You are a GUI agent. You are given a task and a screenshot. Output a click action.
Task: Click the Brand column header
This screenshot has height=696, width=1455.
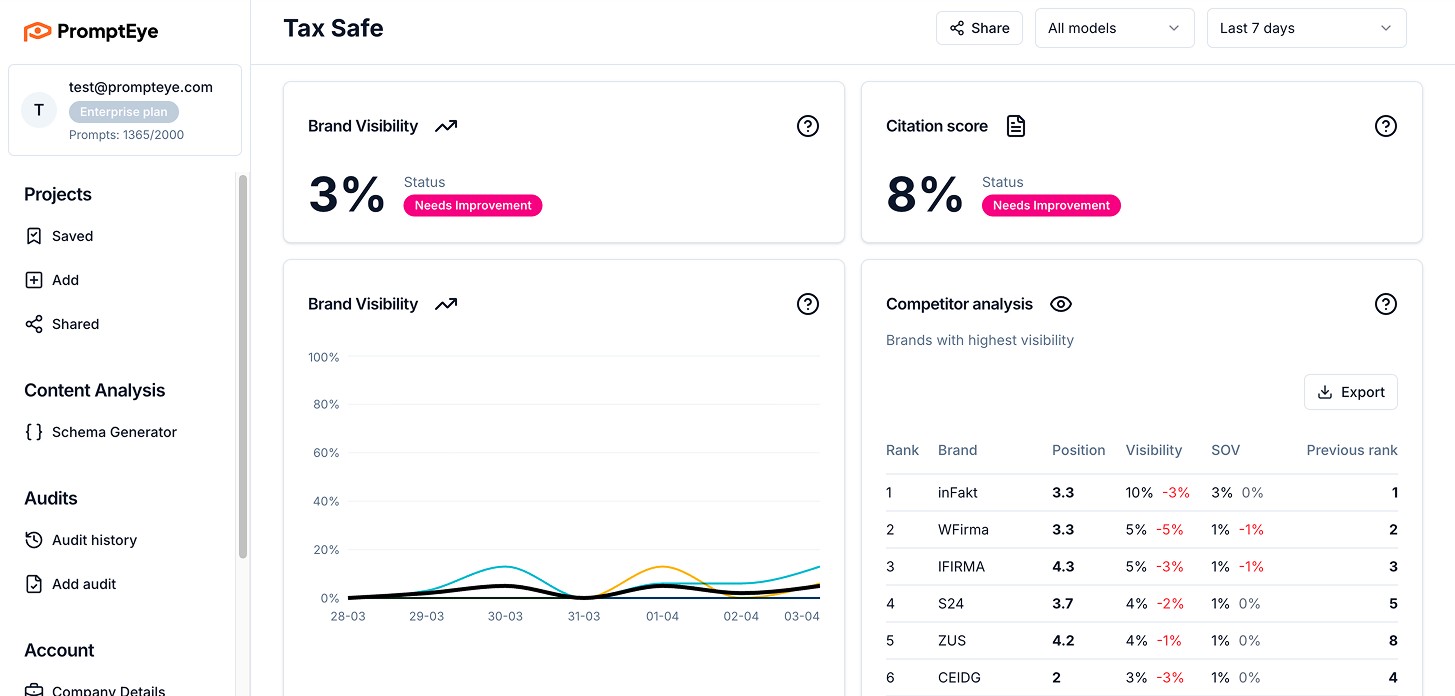click(x=957, y=450)
